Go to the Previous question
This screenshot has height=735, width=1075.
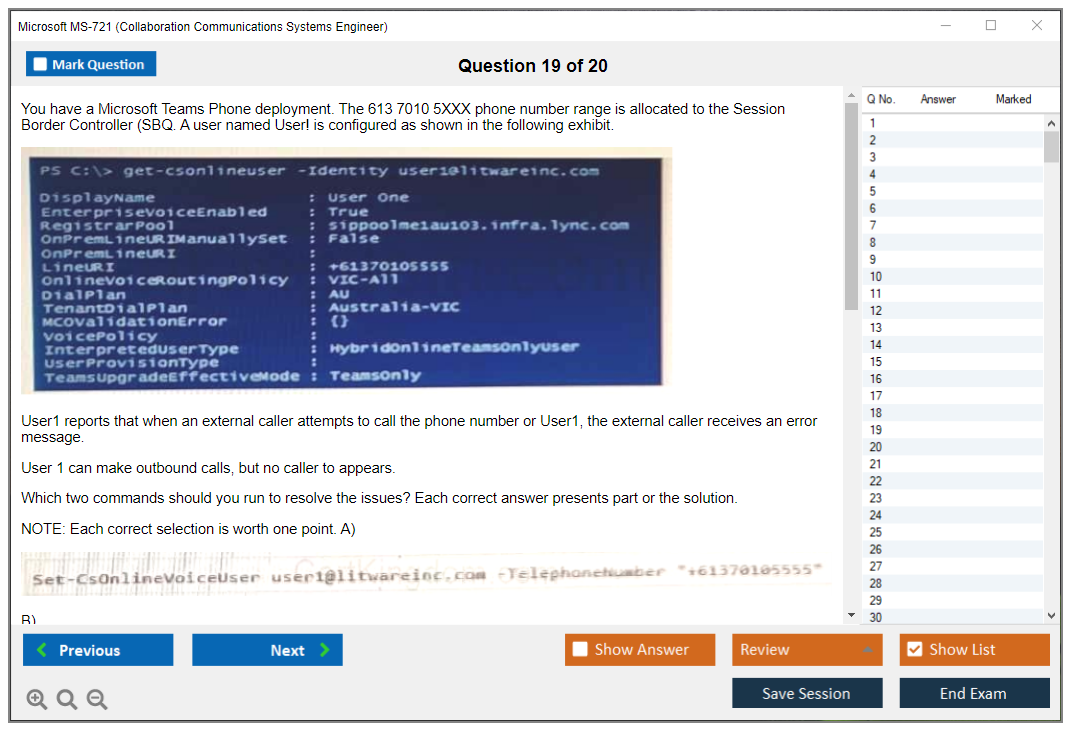pos(98,650)
